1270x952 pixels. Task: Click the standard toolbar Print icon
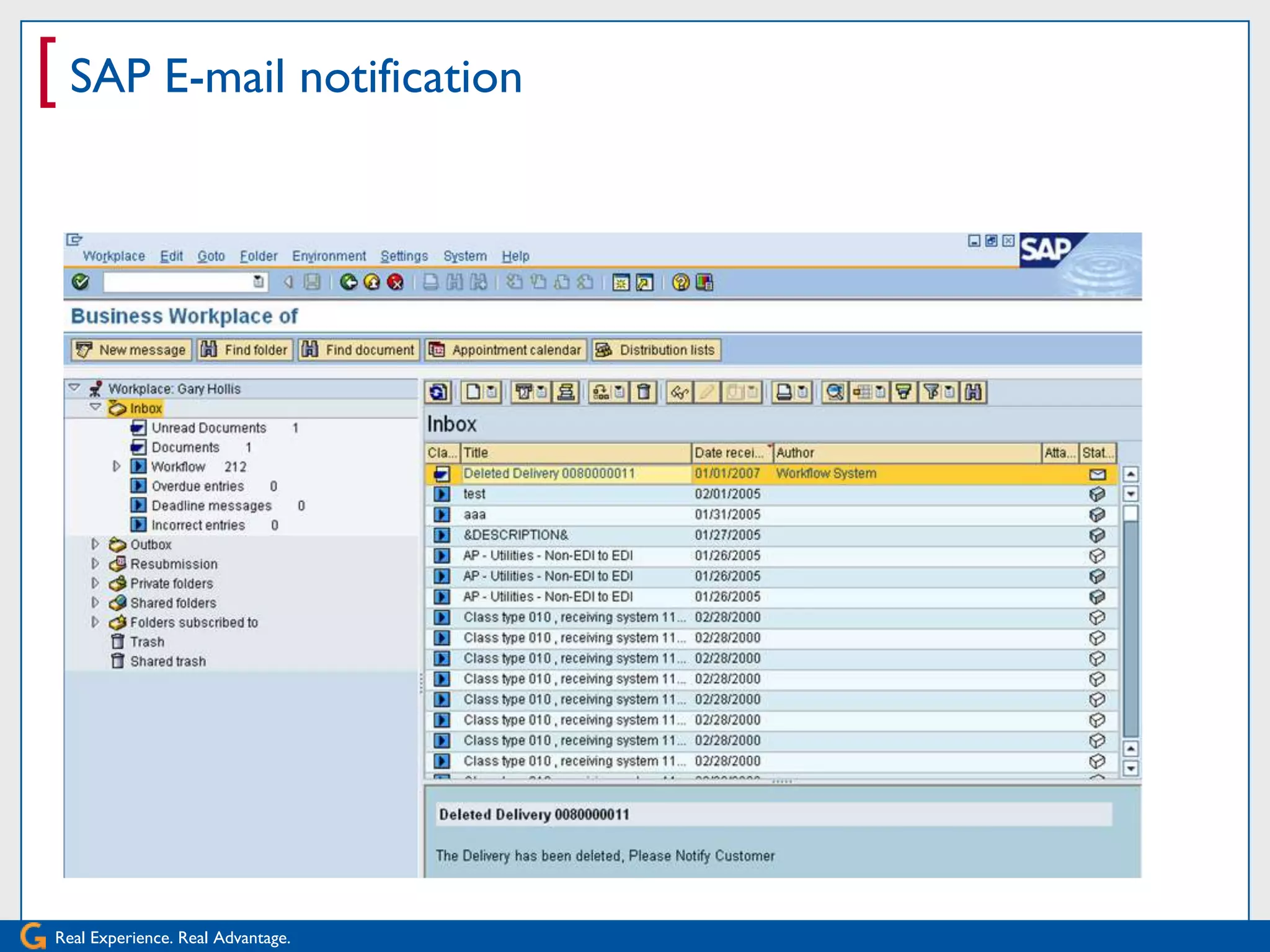pyautogui.click(x=430, y=283)
